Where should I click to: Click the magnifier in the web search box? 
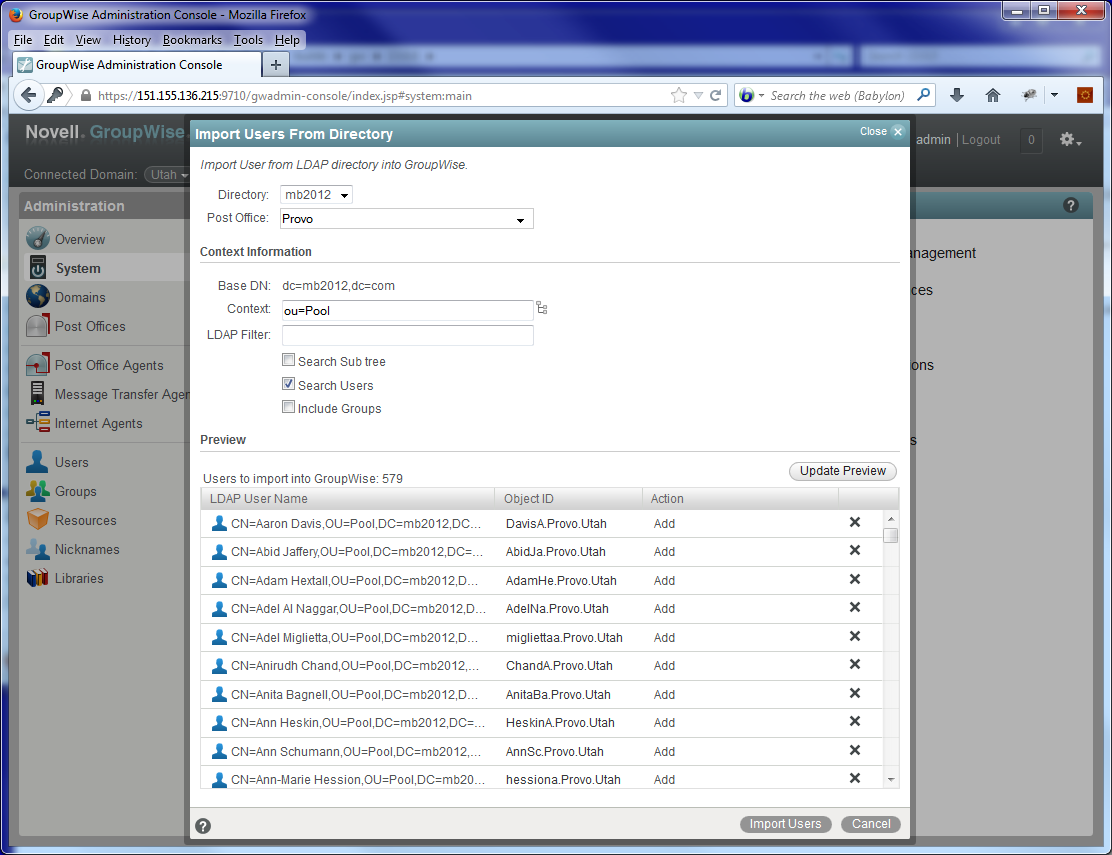point(923,95)
